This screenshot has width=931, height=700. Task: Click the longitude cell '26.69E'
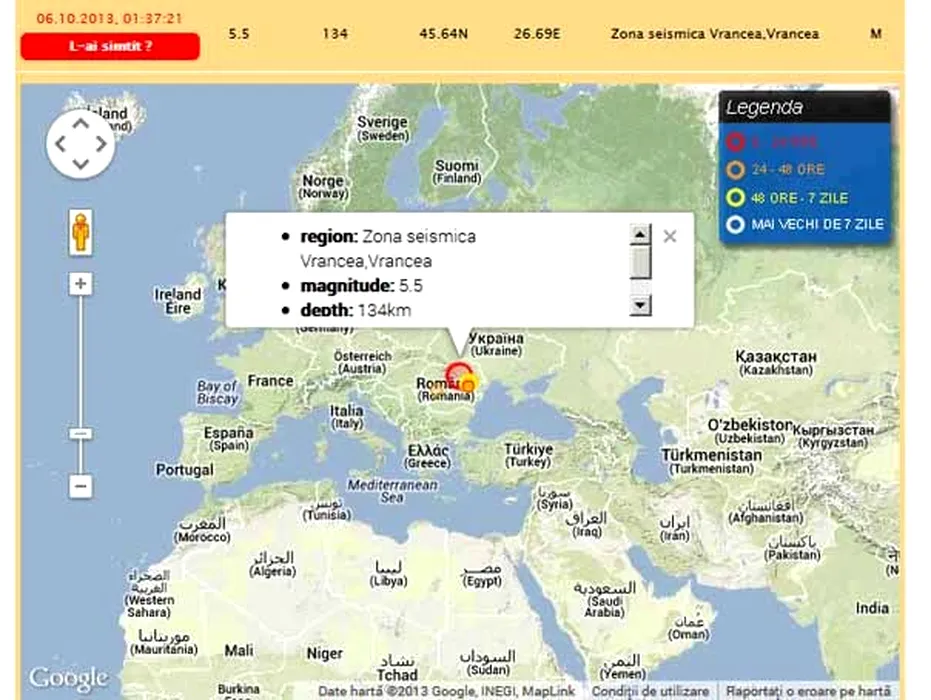[x=537, y=34]
